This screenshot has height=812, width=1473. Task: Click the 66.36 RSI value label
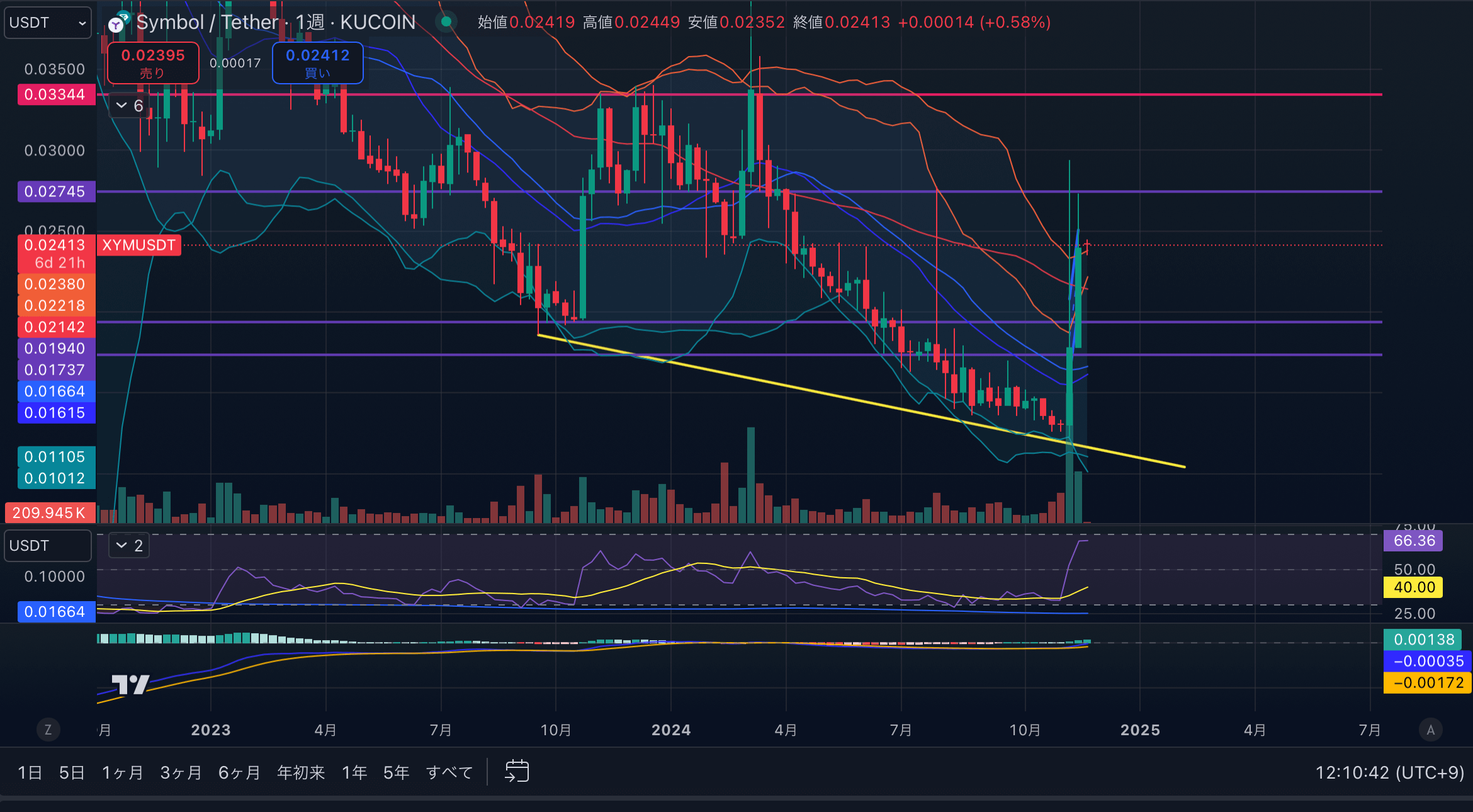pyautogui.click(x=1413, y=541)
